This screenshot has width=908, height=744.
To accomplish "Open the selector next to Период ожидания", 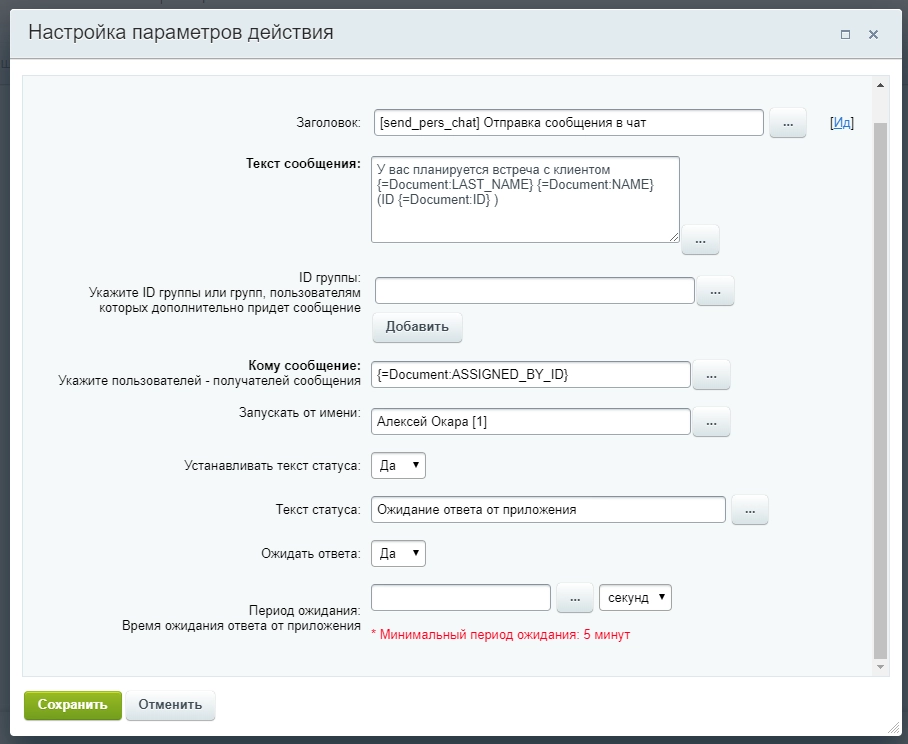I will (574, 596).
